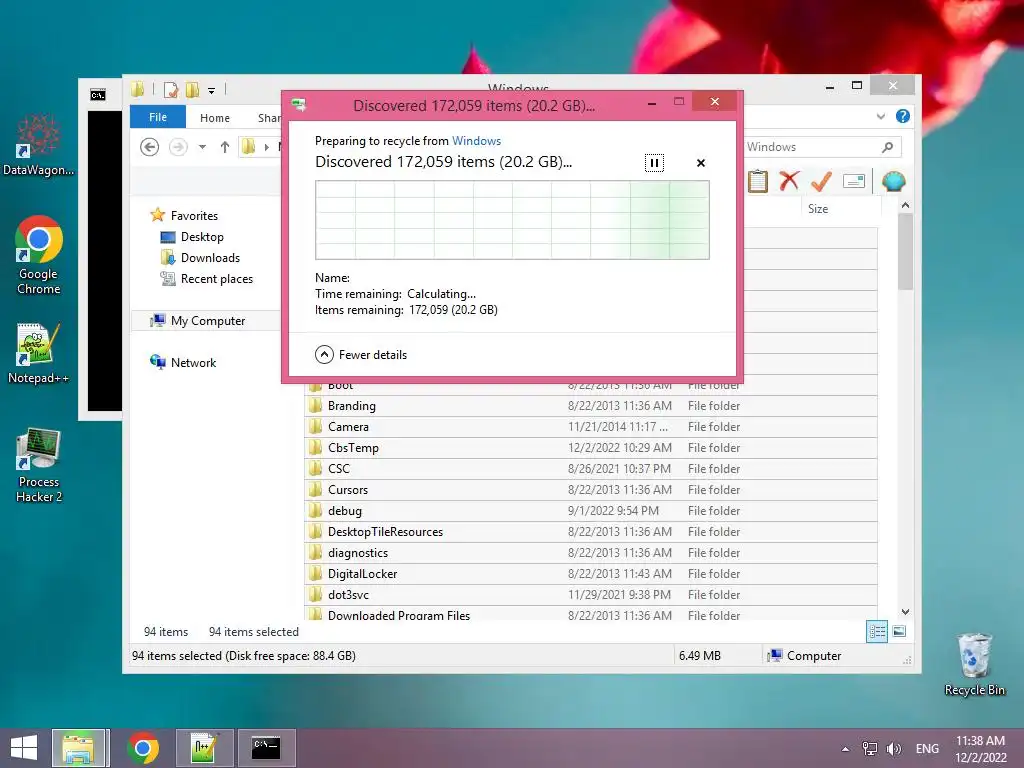Pause the recycle operation
This screenshot has height=768, width=1024.
[x=654, y=163]
